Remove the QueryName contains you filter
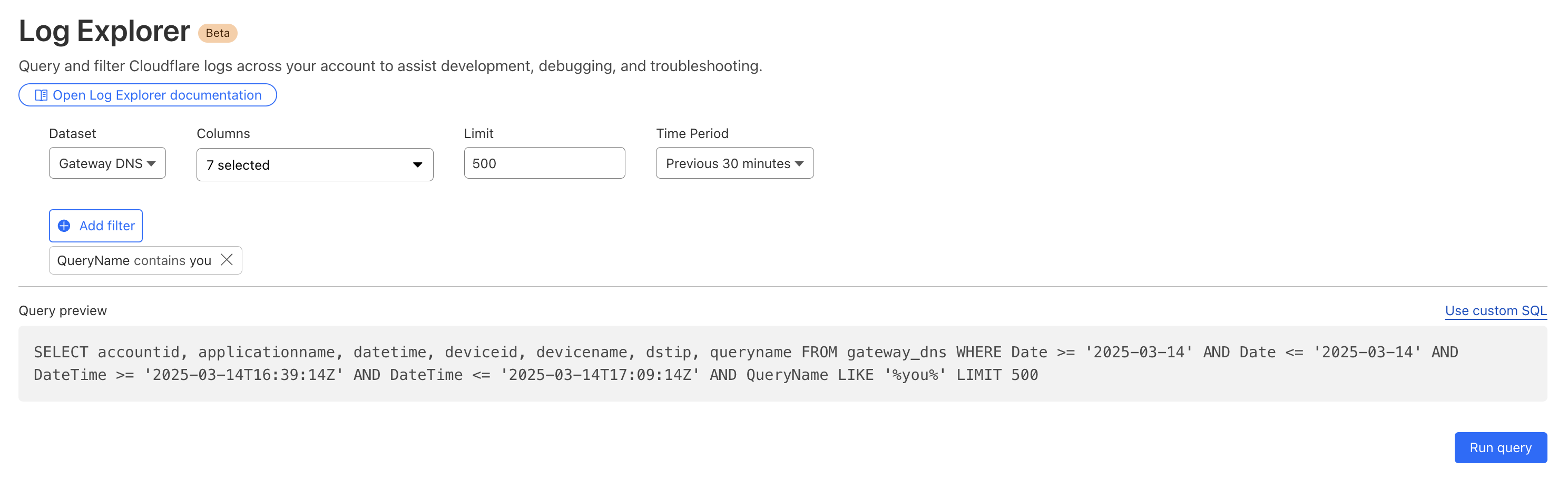 tap(227, 260)
